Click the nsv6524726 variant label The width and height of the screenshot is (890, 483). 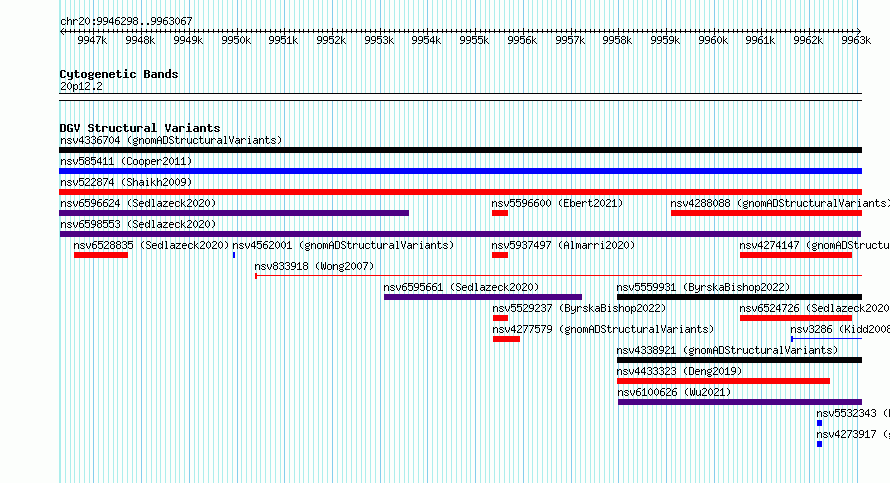(815, 308)
